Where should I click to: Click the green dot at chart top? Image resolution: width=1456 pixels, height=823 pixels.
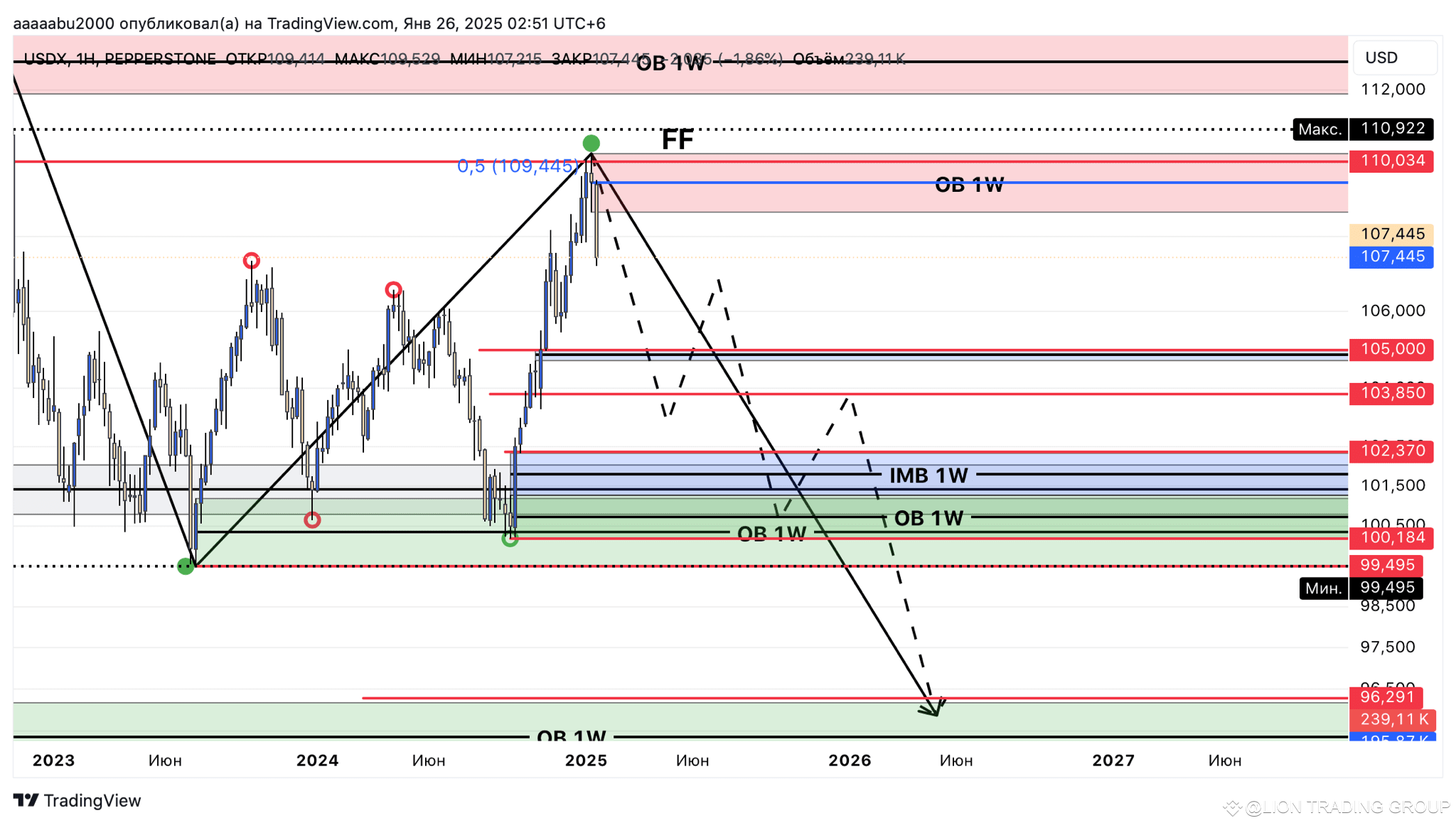click(x=591, y=143)
